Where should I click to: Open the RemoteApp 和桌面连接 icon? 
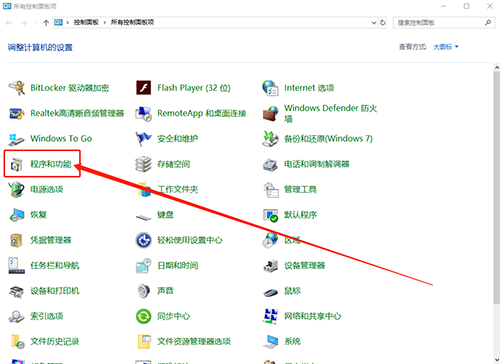pos(143,113)
